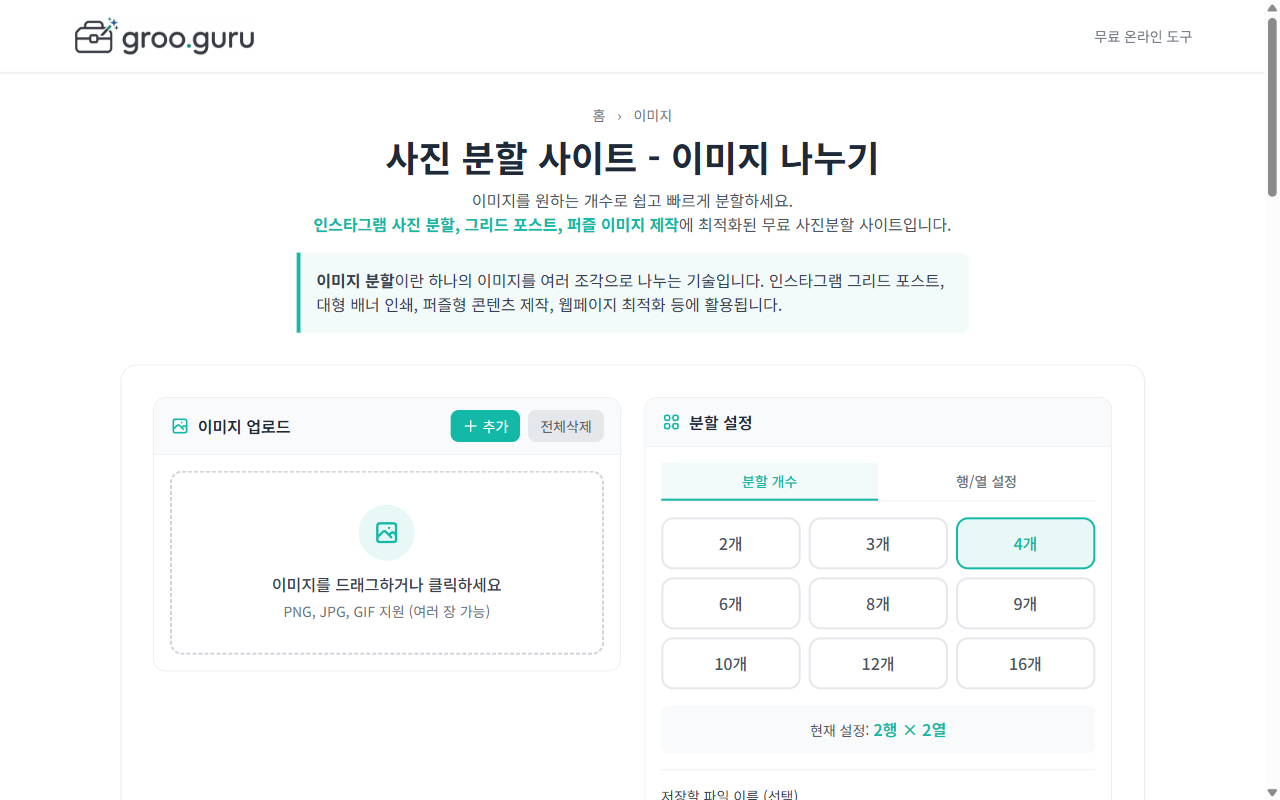The image size is (1280, 800).
Task: Click the image placeholder icon in the drop zone
Action: click(387, 532)
